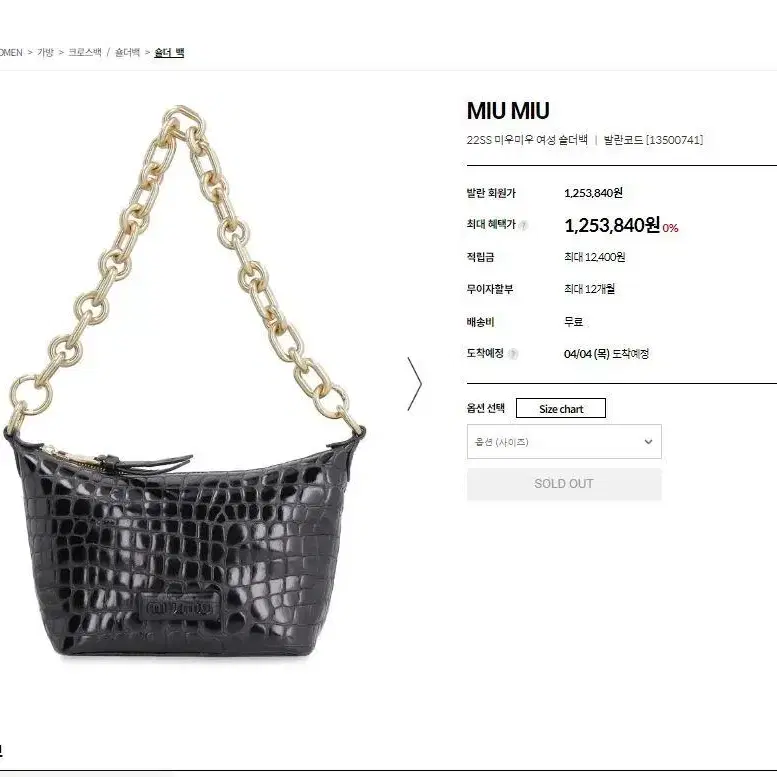Go to WOMEN breadcrumb category
Screen dimensions: 777x777
pos(11,53)
